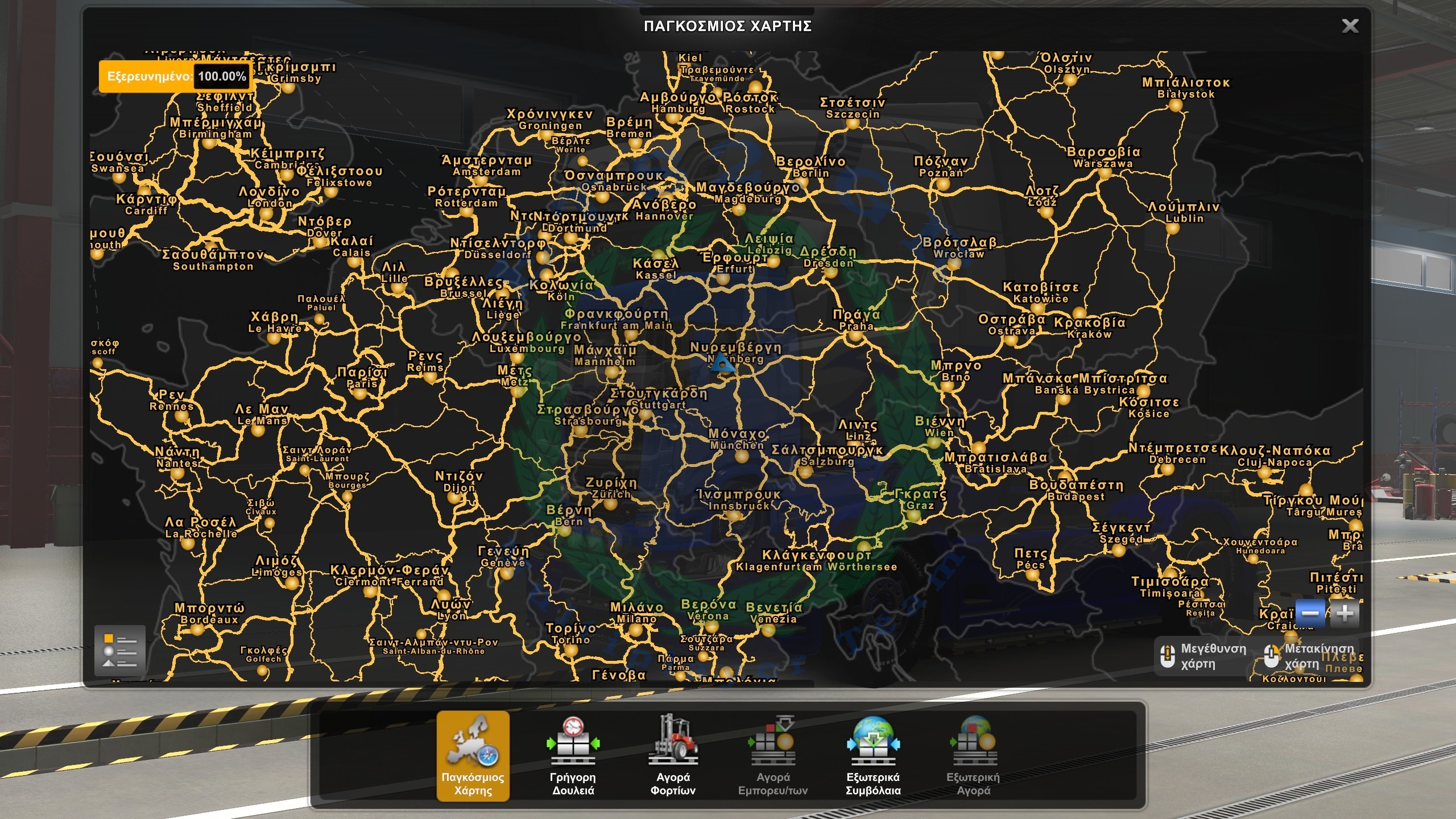Image resolution: width=1456 pixels, height=819 pixels.
Task: Click the Budapest city marker
Action: coord(1065,475)
